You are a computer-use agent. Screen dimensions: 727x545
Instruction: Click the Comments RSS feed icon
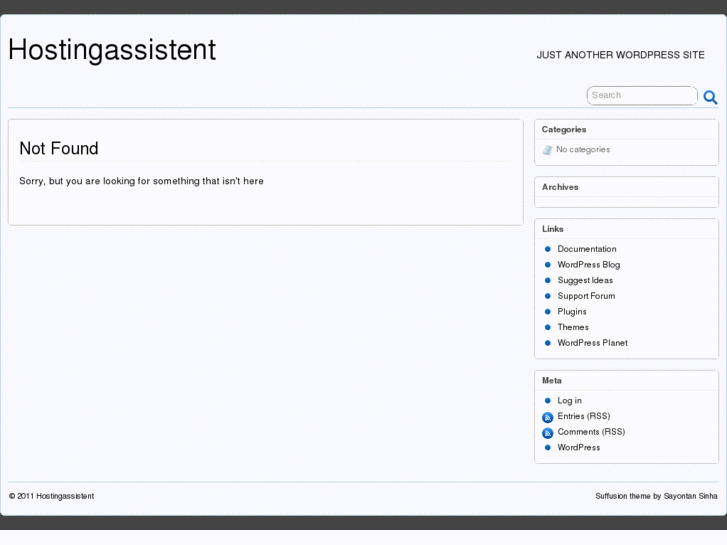click(x=547, y=433)
